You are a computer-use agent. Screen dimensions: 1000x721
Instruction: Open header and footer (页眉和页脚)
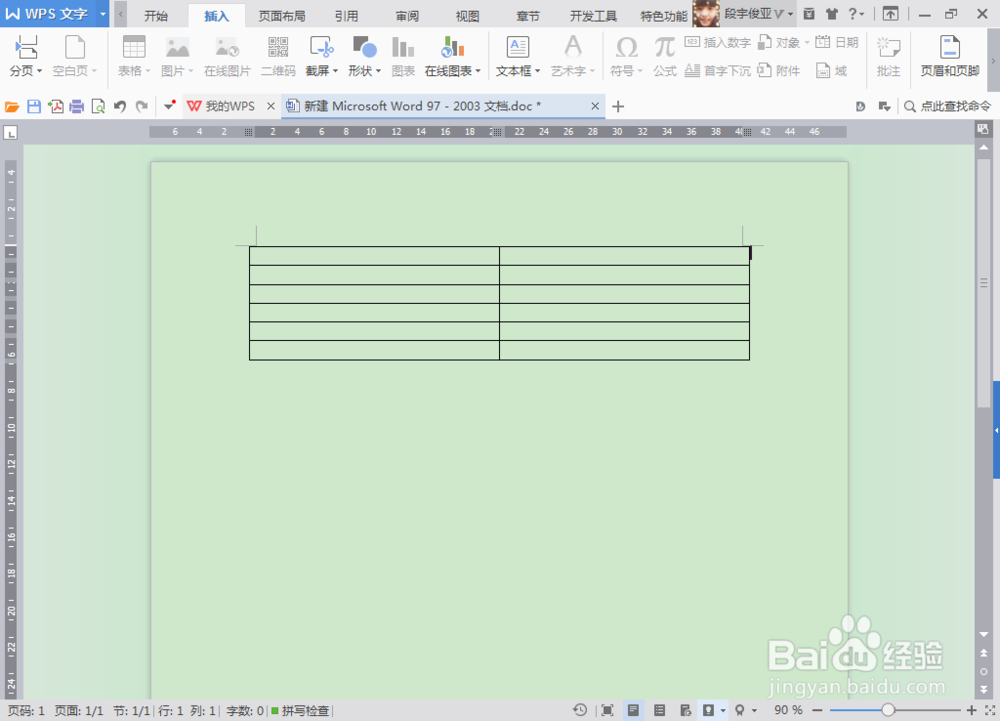coord(950,55)
